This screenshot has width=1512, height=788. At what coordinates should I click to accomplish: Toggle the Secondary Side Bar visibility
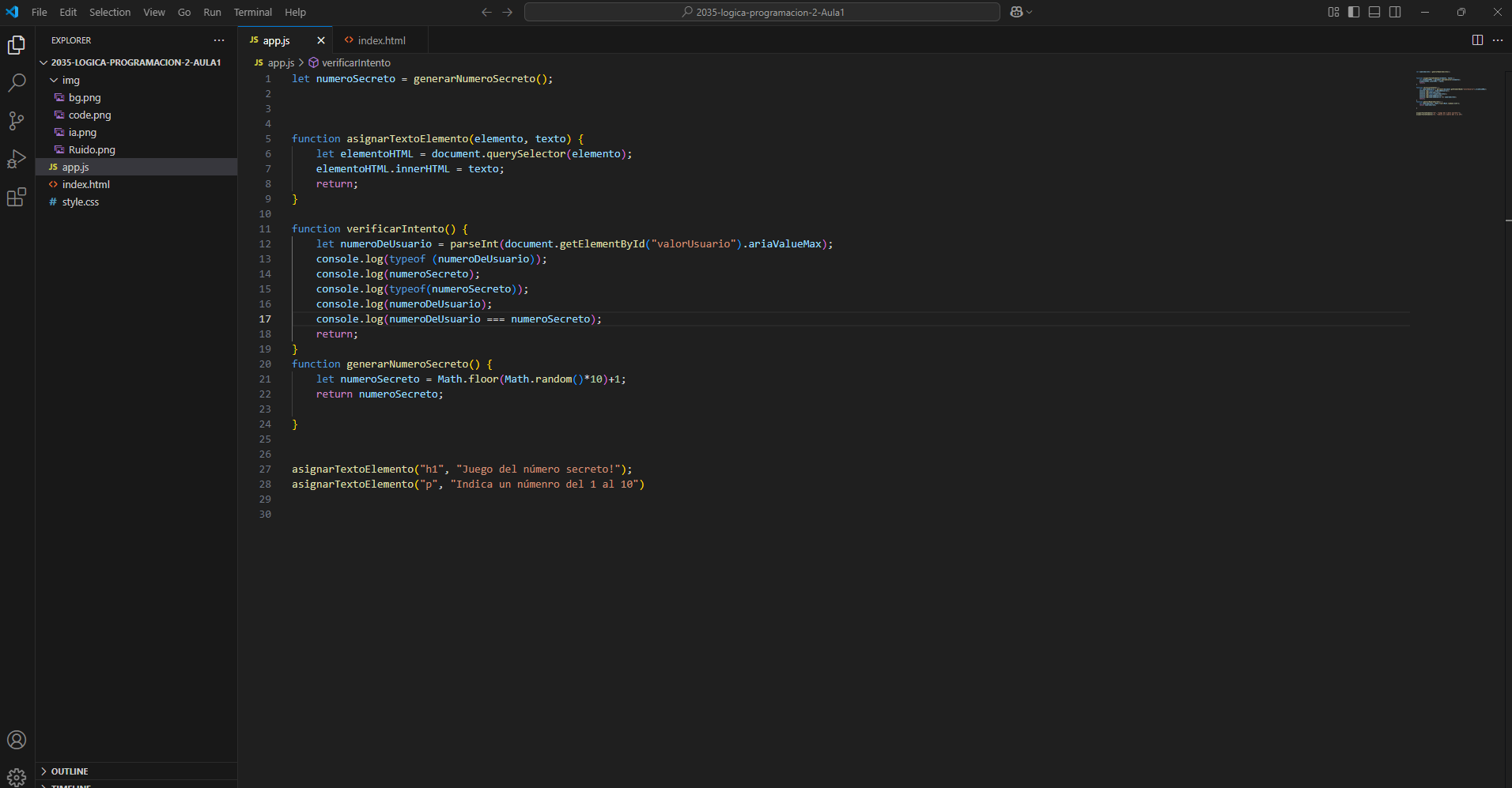point(1395,12)
